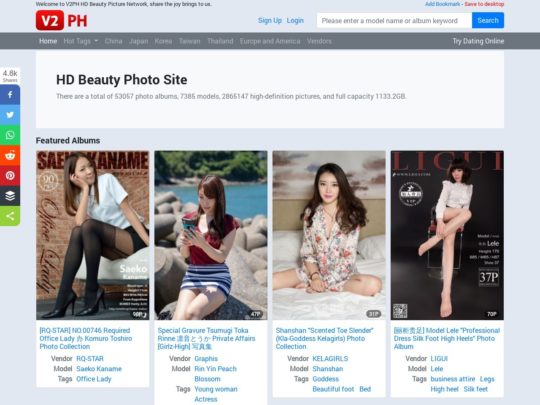The image size is (540, 405).
Task: Pin this page with Pinterest icon
Action: click(x=10, y=176)
